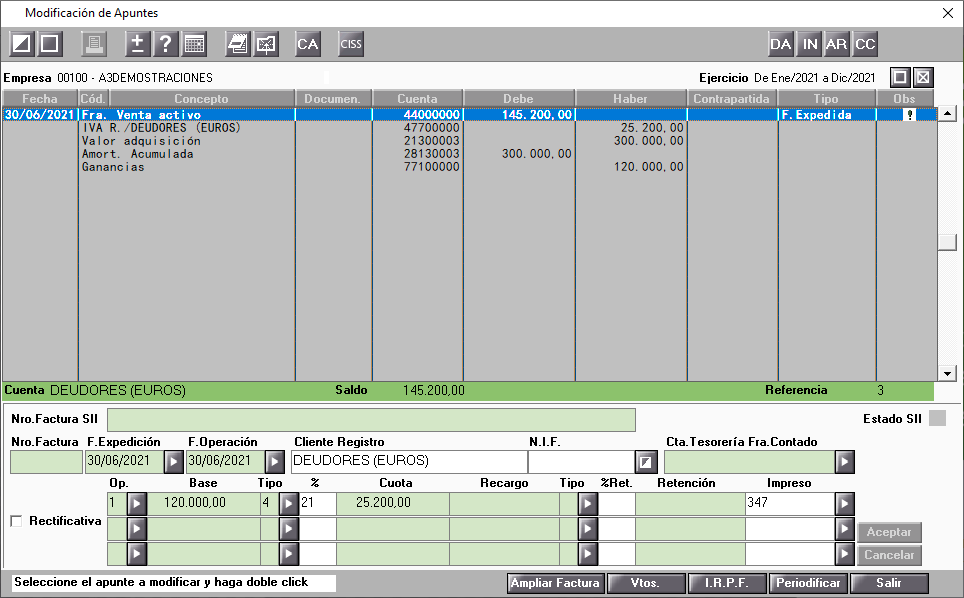The image size is (964, 598).
Task: Open the I.R.P.F. button
Action: point(727,583)
